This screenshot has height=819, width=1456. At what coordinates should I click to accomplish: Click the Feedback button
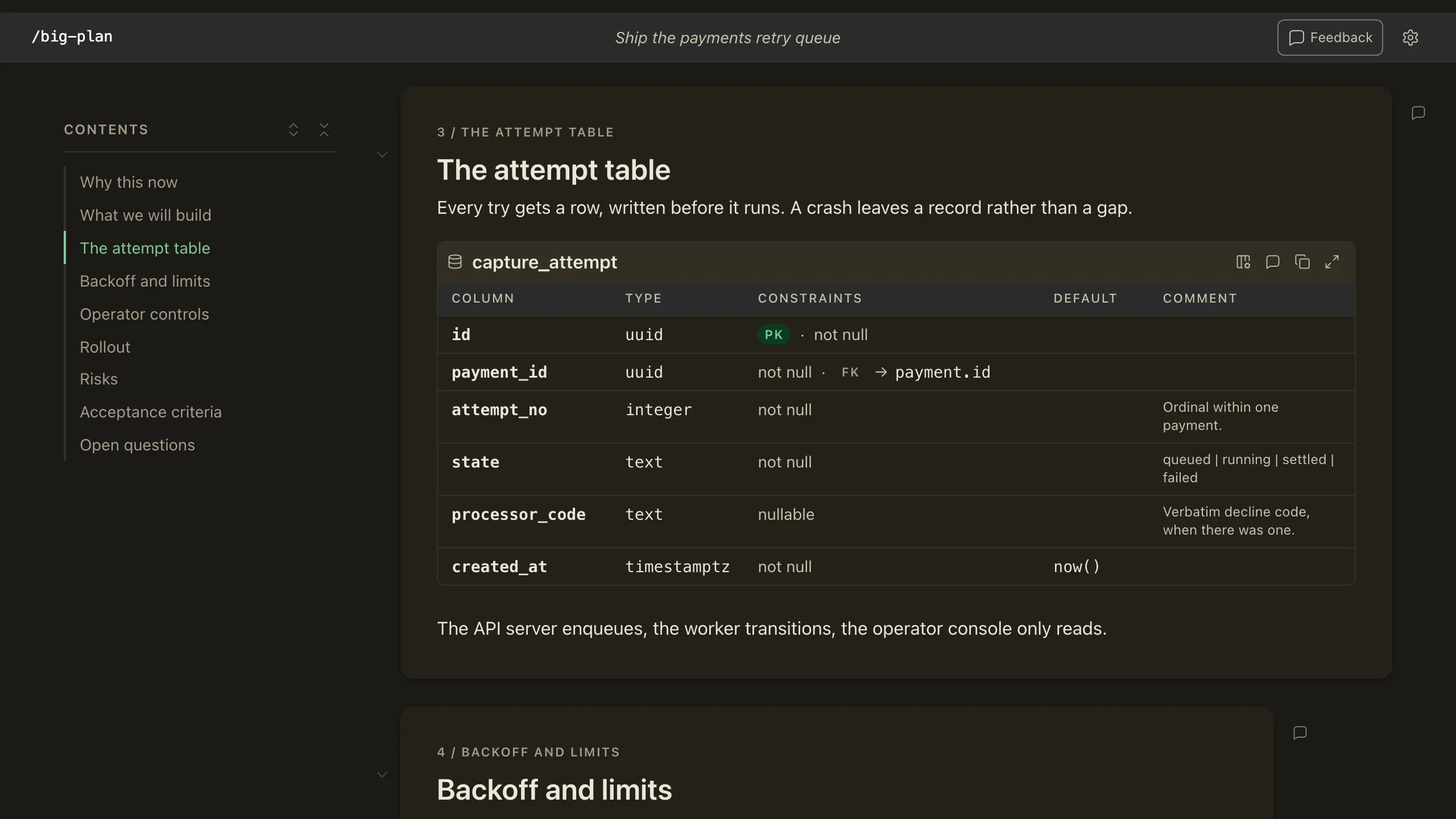(x=1330, y=38)
